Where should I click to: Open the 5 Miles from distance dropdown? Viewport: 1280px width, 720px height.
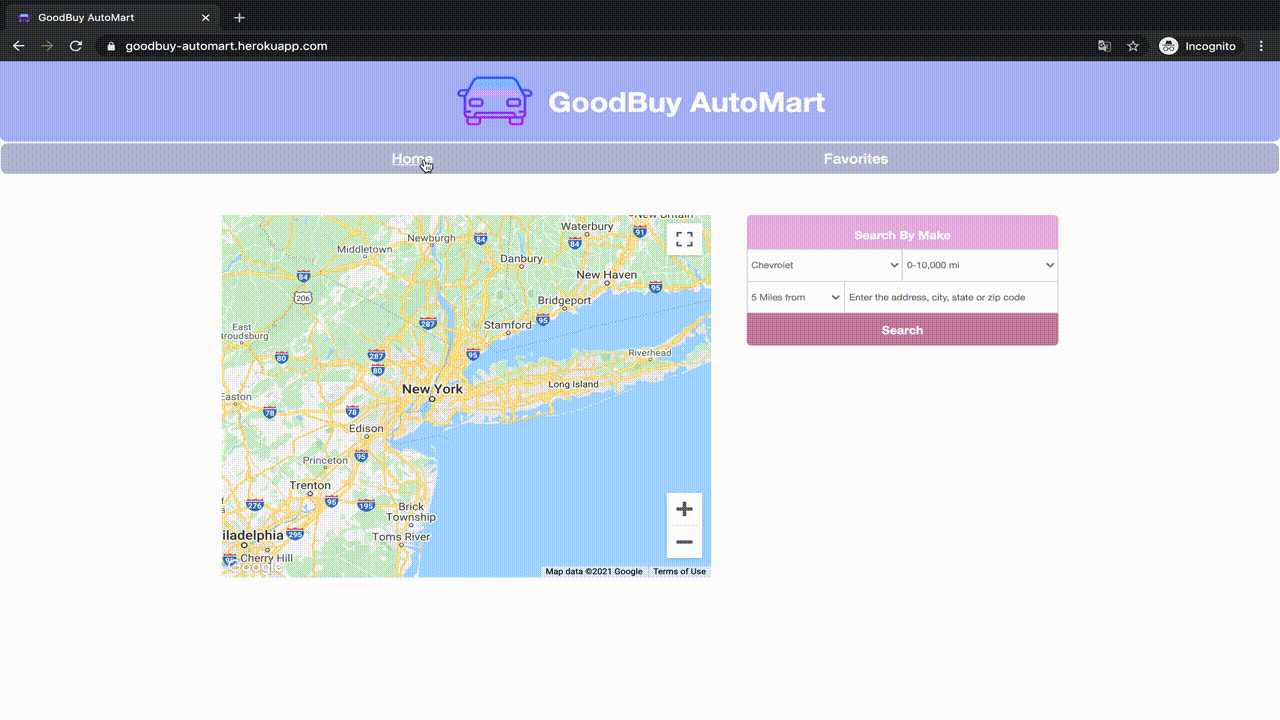click(795, 297)
